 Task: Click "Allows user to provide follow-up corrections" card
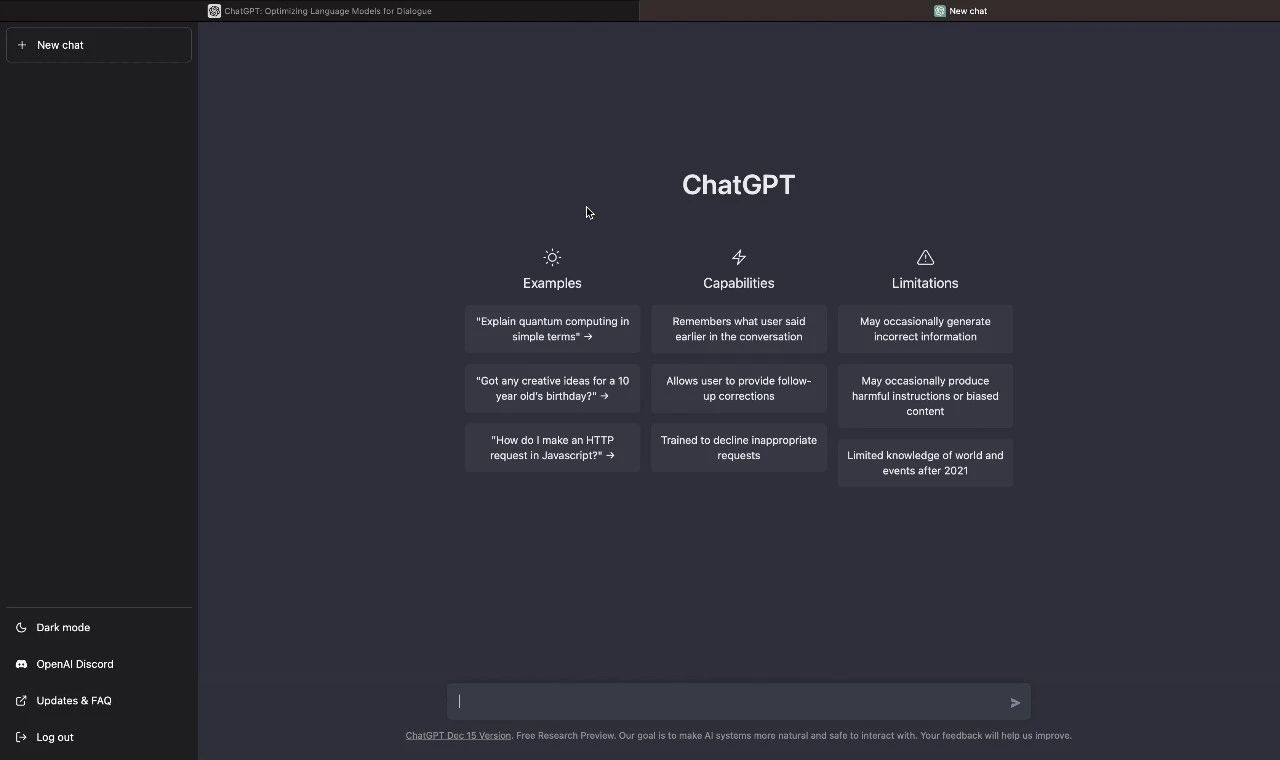(739, 388)
